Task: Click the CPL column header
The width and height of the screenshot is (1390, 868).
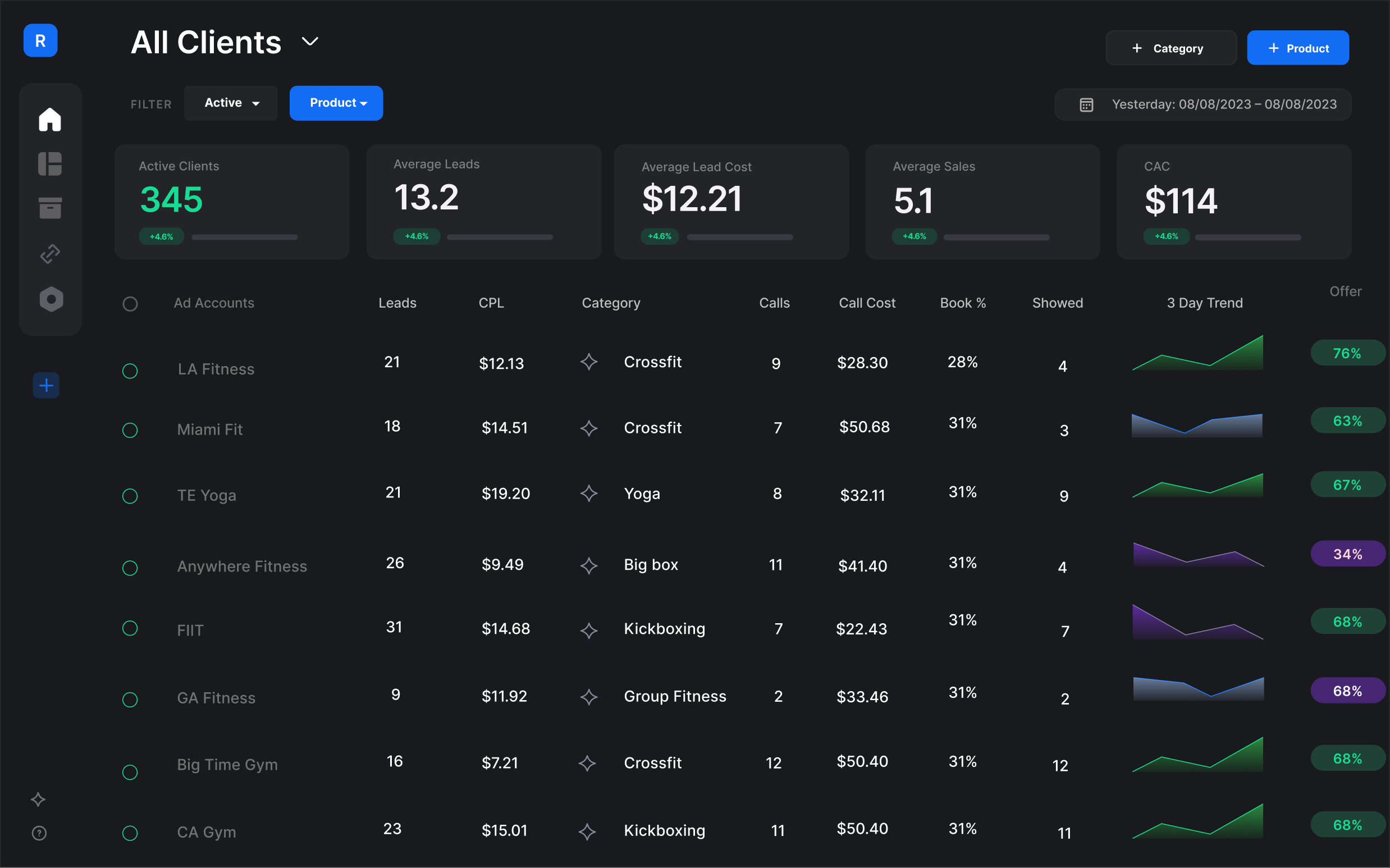Action: coord(491,303)
